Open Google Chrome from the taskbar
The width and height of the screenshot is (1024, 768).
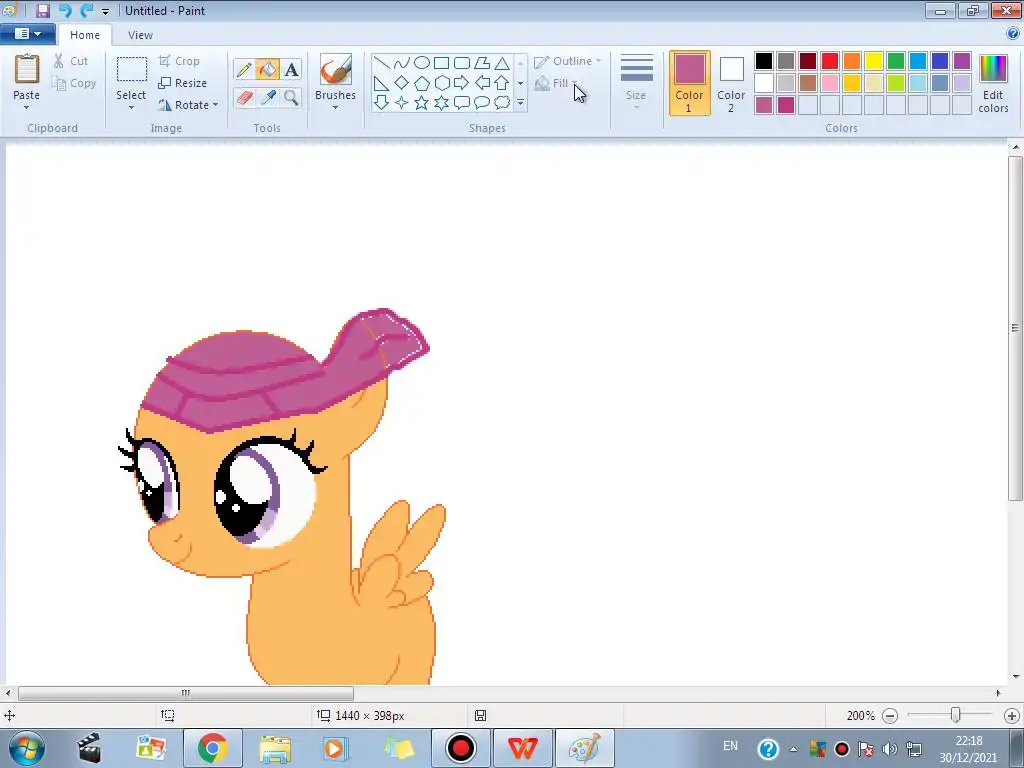[213, 748]
